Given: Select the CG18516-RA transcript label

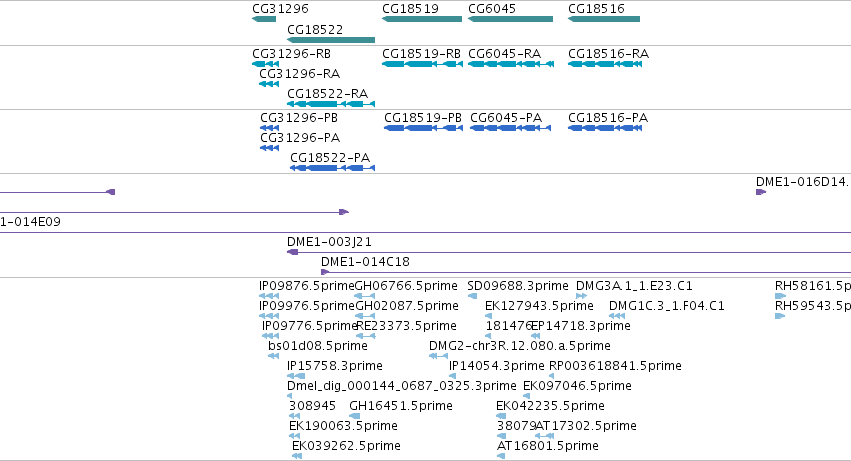Looking at the screenshot, I should click(x=608, y=54).
